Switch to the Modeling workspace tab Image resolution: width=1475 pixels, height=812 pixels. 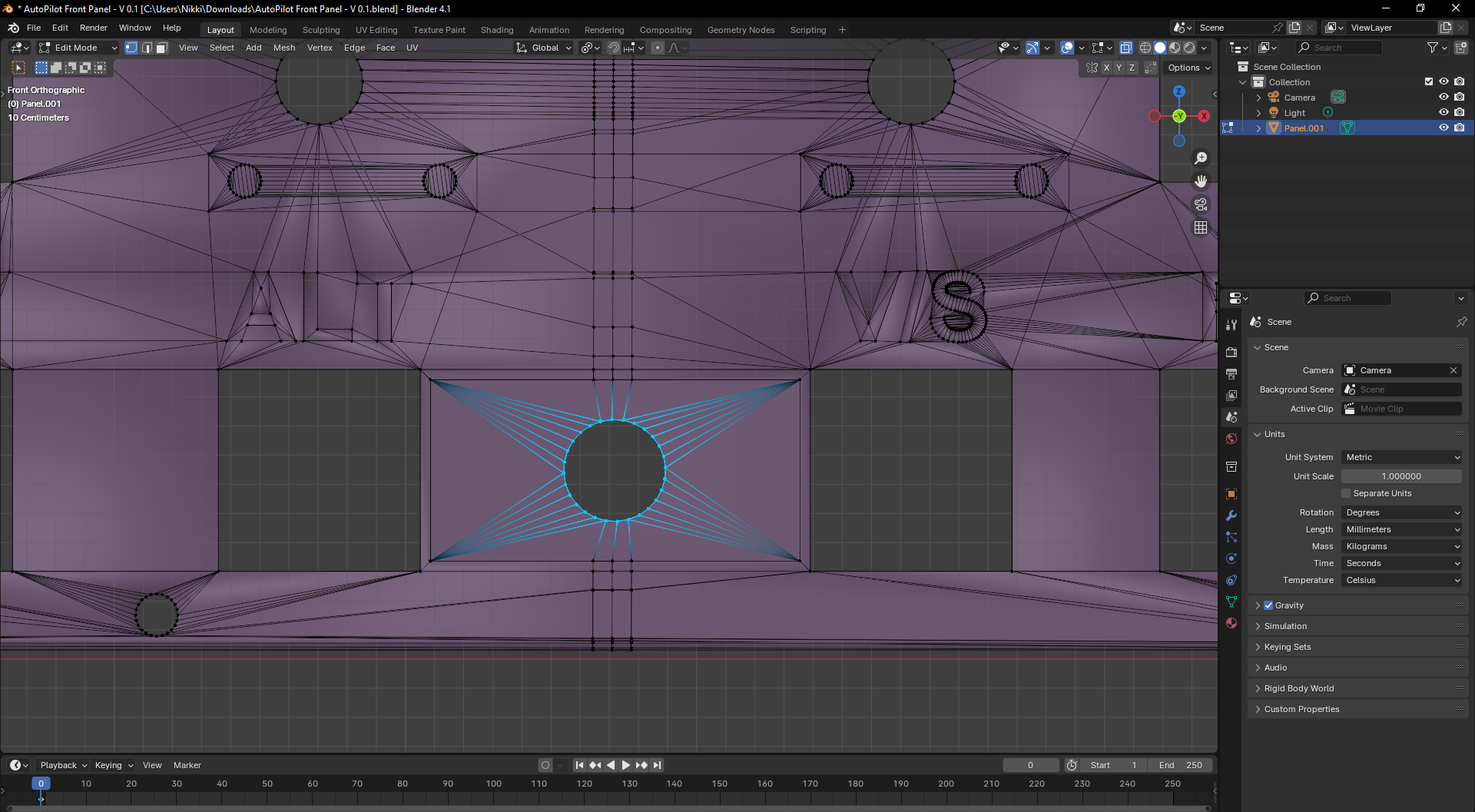tap(268, 30)
